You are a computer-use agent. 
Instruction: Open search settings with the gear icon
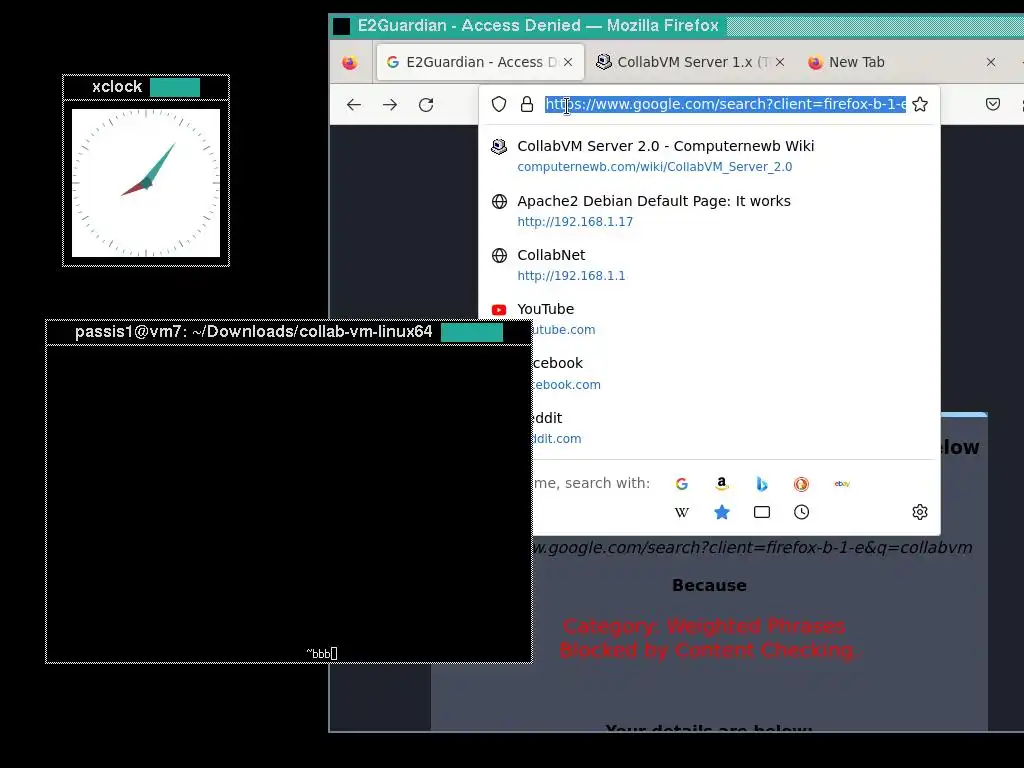point(920,512)
